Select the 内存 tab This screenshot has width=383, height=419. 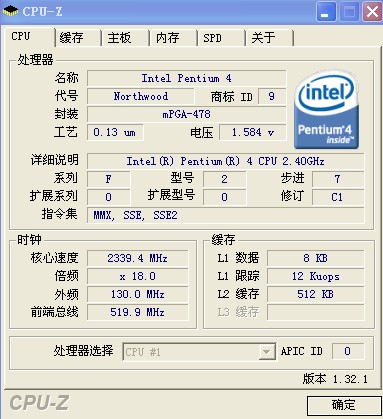pyautogui.click(x=173, y=38)
